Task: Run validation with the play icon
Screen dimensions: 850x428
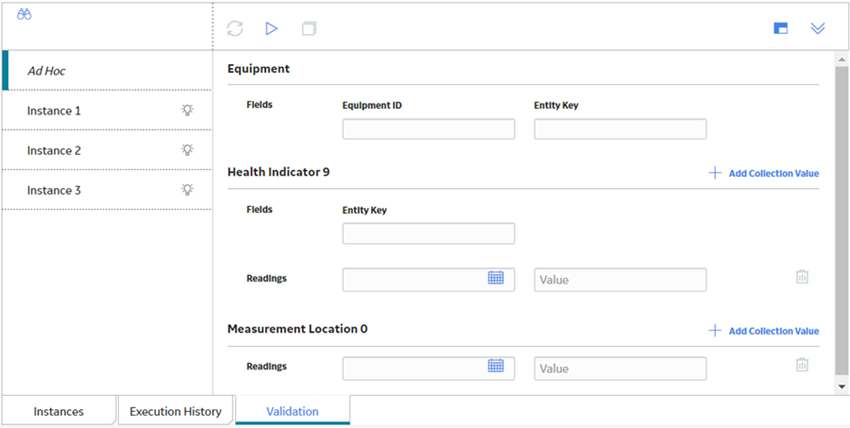Action: coord(272,29)
